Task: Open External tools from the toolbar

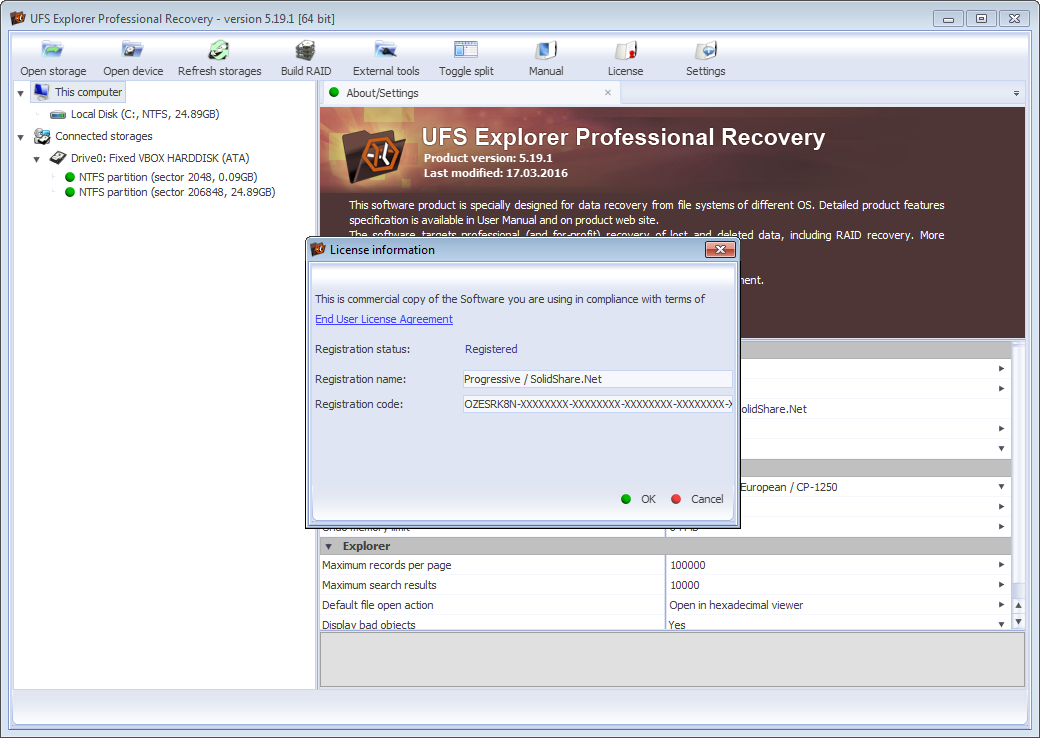Action: pos(386,50)
